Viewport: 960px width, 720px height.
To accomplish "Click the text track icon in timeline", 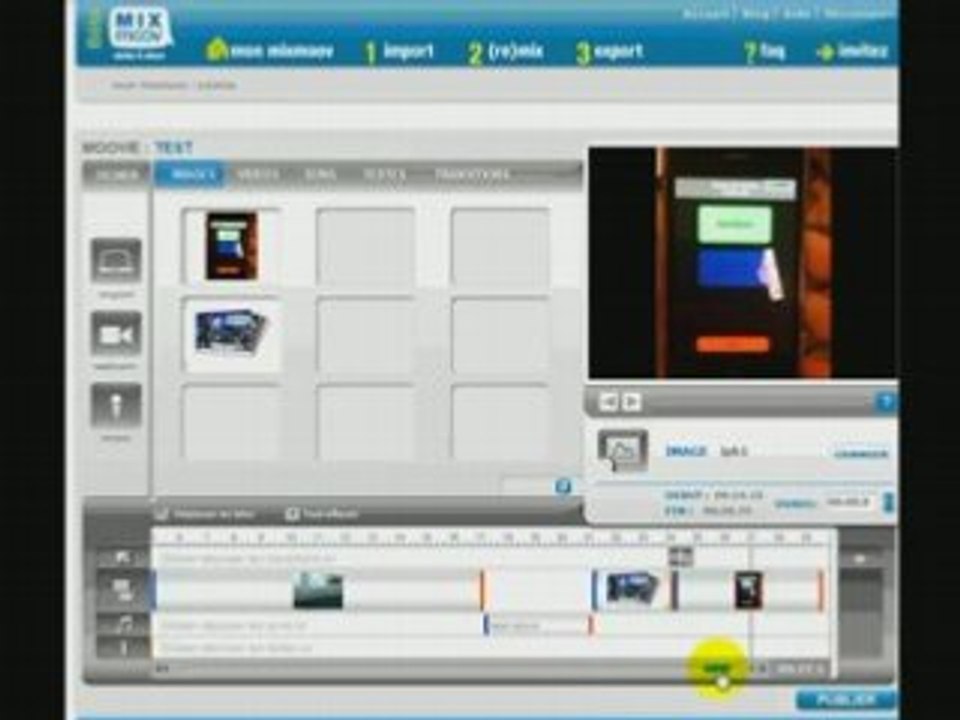I will (124, 648).
